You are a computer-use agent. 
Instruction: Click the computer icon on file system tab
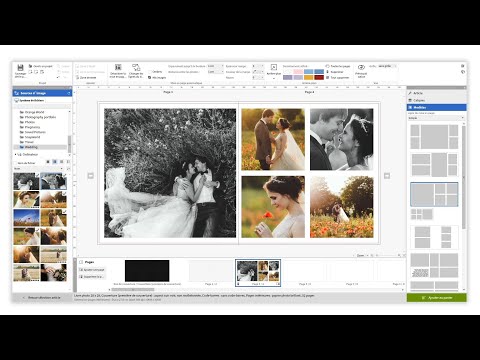(x=16, y=100)
